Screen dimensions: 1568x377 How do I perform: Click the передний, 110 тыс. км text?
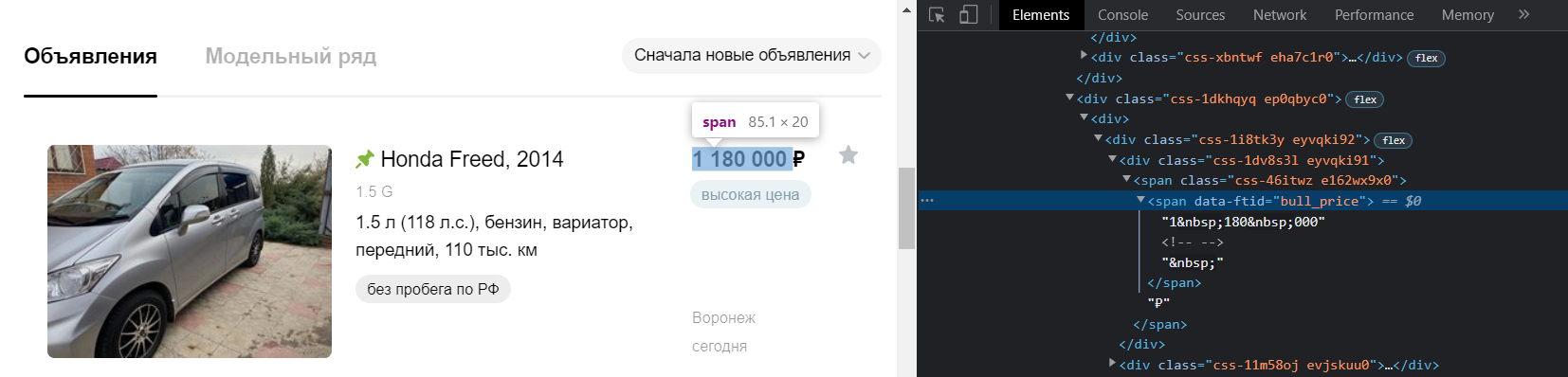tap(447, 250)
